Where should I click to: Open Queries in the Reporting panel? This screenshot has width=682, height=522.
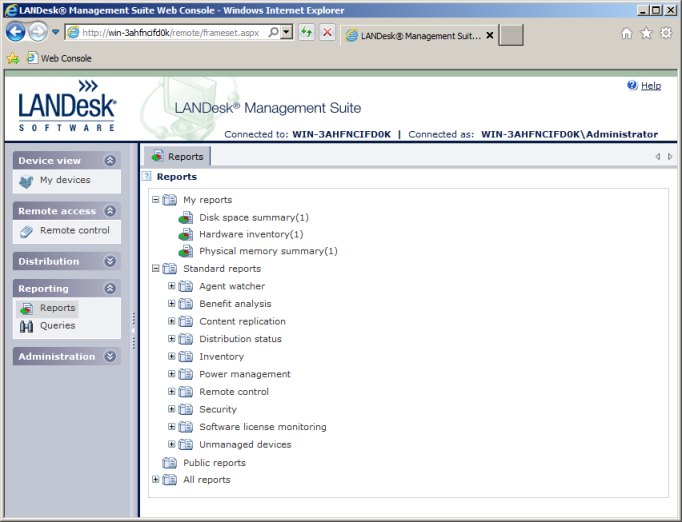(x=57, y=325)
